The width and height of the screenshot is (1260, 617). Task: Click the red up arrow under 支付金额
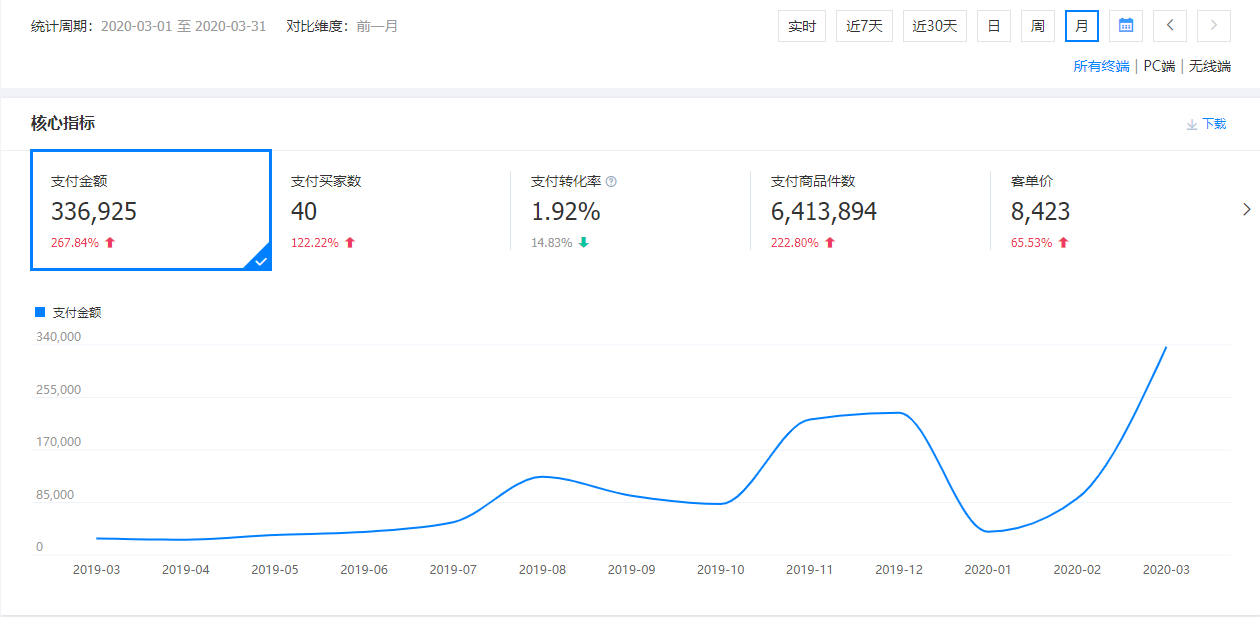(x=110, y=243)
